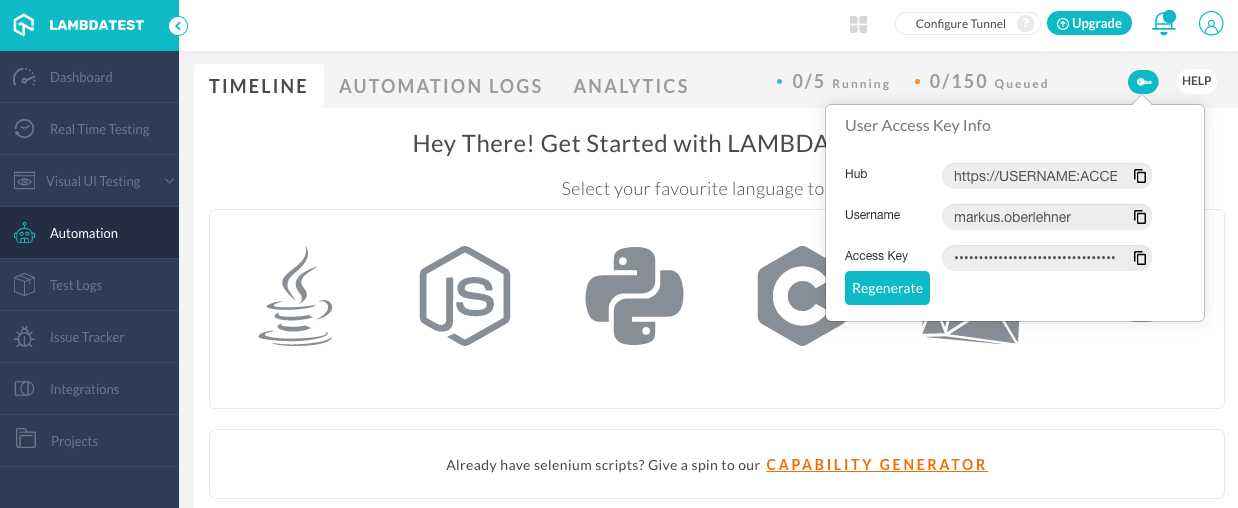Image resolution: width=1238 pixels, height=508 pixels.
Task: Open the notifications bell
Action: click(x=1163, y=24)
